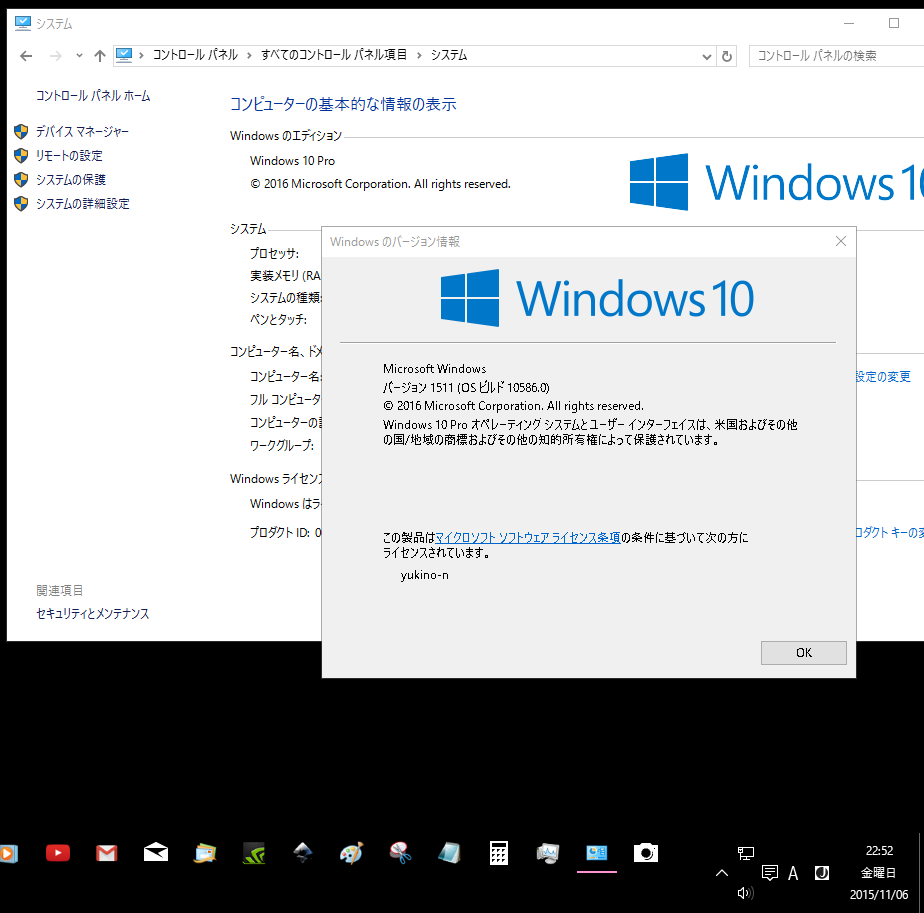Screen dimensions: 924x913
Task: Expand the chevron before 'システム' breadcrumb
Action: point(419,55)
